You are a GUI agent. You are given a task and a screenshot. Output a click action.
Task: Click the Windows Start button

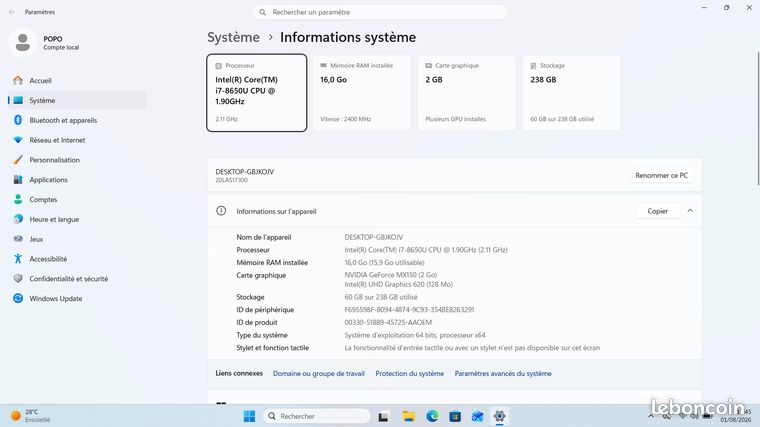point(249,416)
